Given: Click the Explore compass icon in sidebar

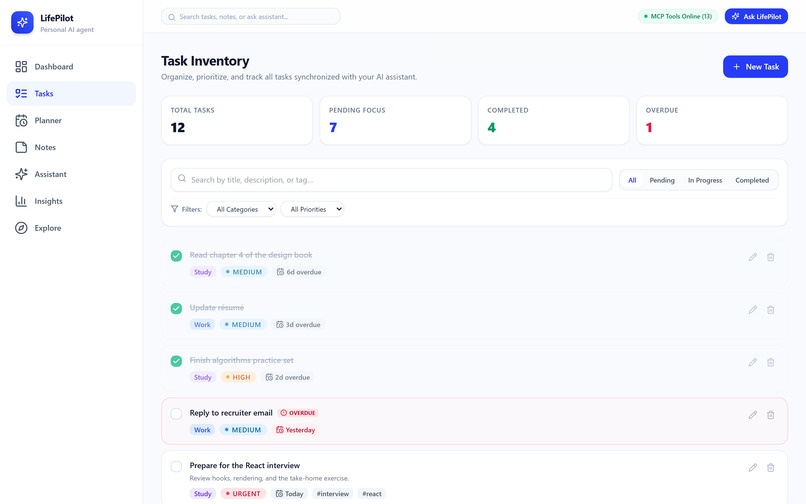Looking at the screenshot, I should [21, 228].
